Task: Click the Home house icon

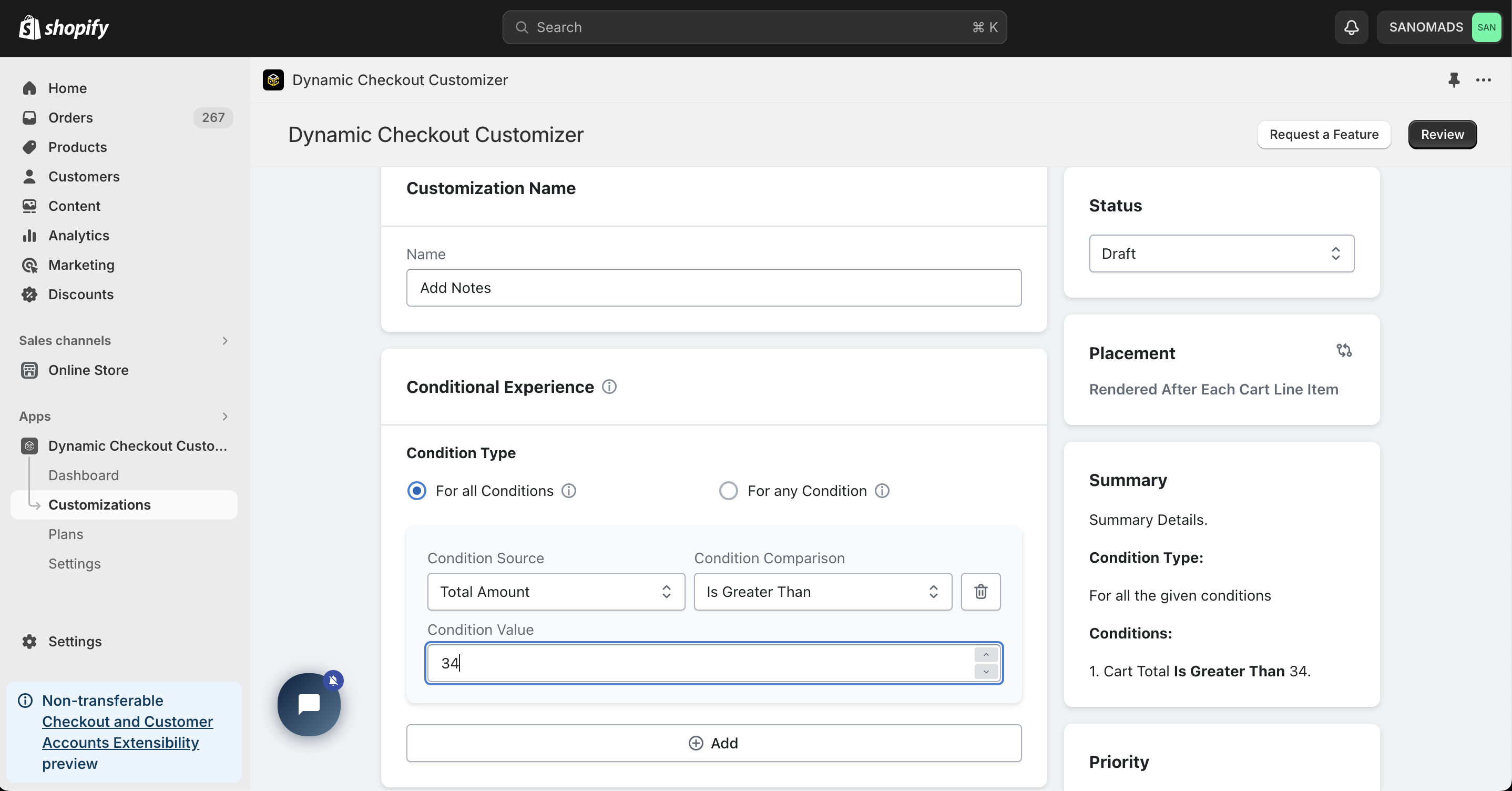Action: (x=29, y=88)
